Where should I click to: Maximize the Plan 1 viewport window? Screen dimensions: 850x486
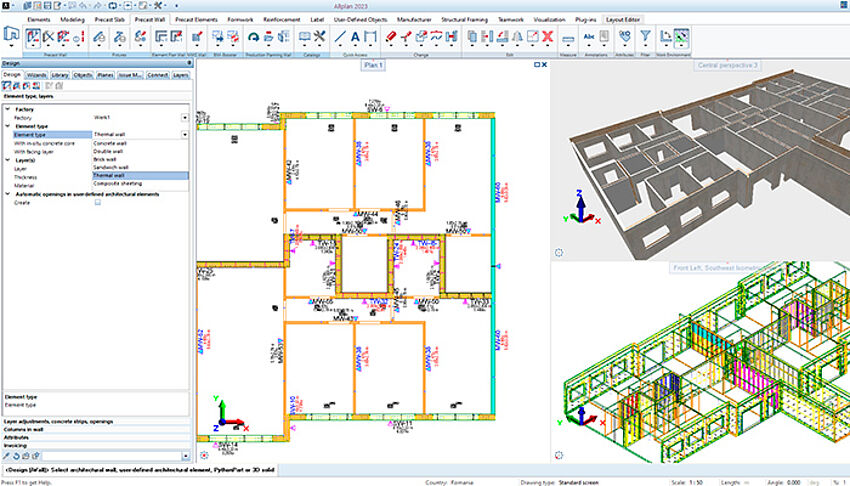(536, 64)
